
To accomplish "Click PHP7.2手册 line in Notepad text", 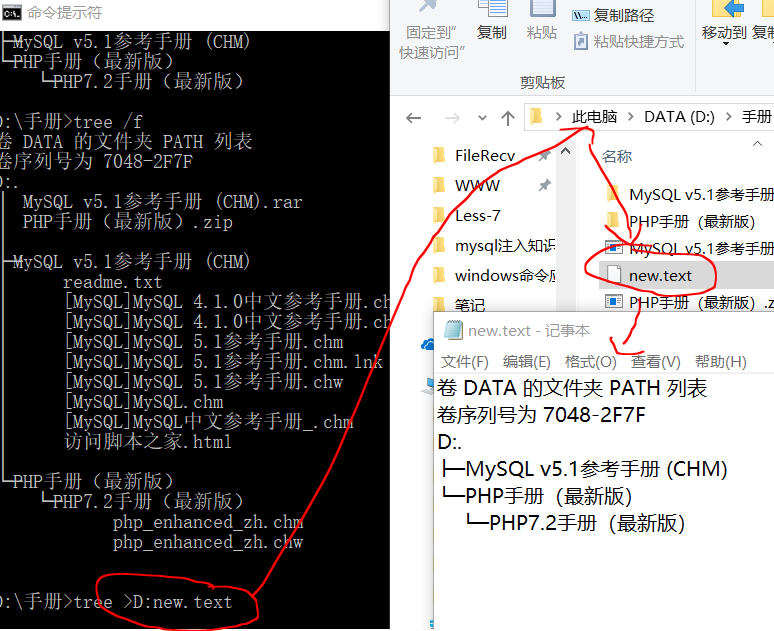I will coord(586,523).
